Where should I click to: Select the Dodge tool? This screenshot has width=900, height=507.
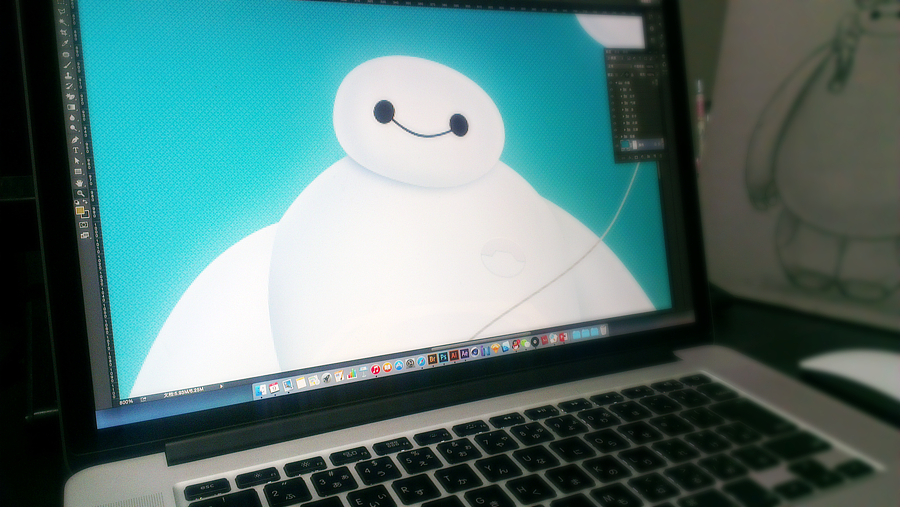pyautogui.click(x=73, y=127)
